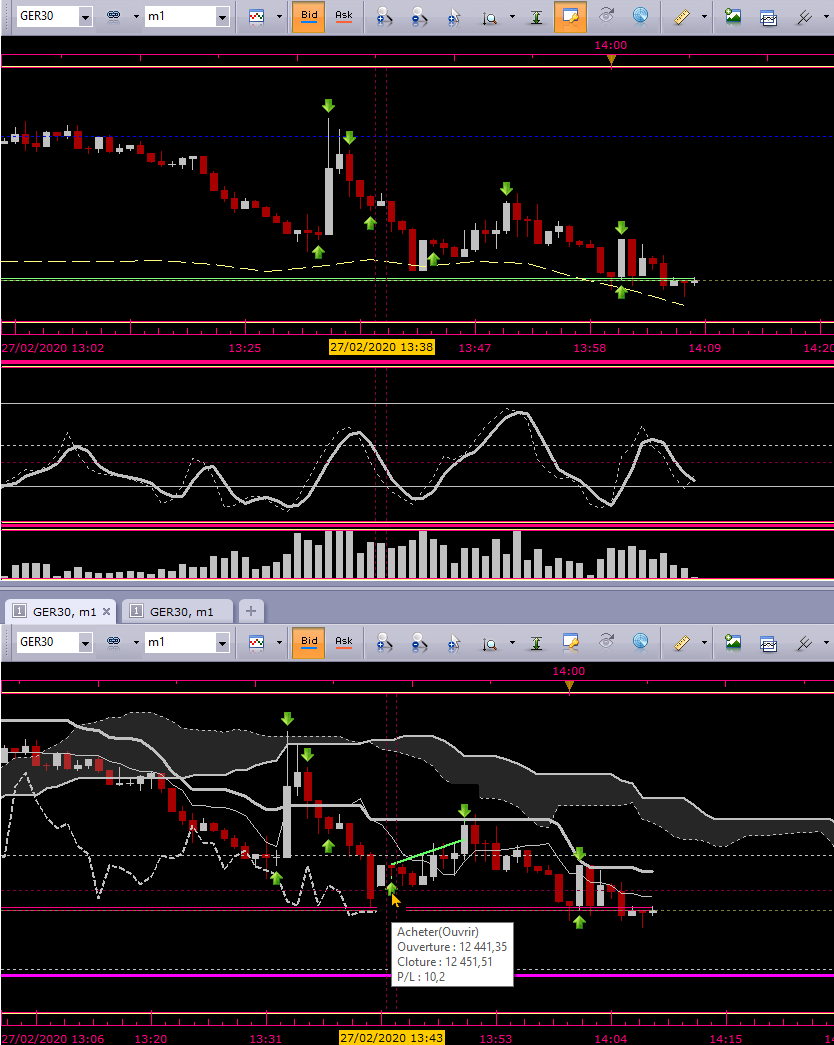Expand the indicators arrow in lower toolbar

pos(826,642)
